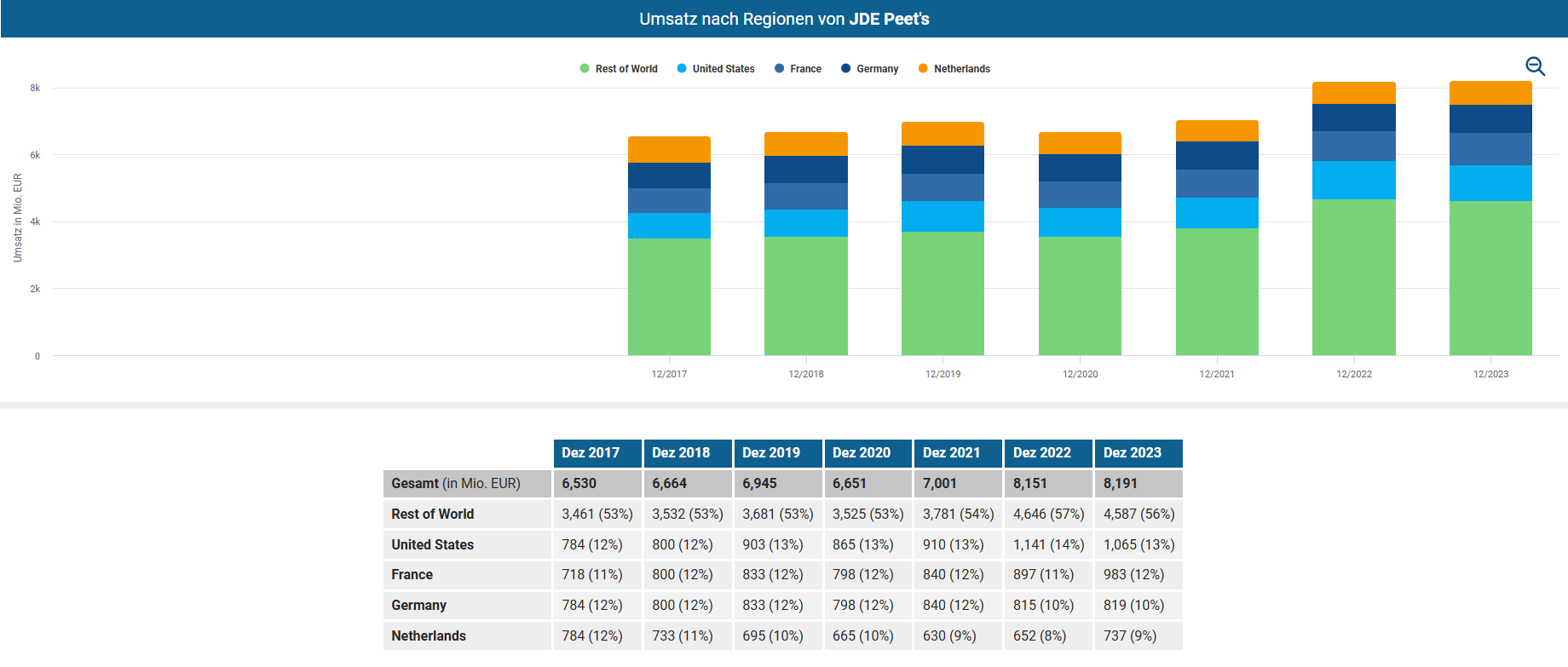Click the chart title JDE Peet's
Screen dimensions: 1568x667
889,19
